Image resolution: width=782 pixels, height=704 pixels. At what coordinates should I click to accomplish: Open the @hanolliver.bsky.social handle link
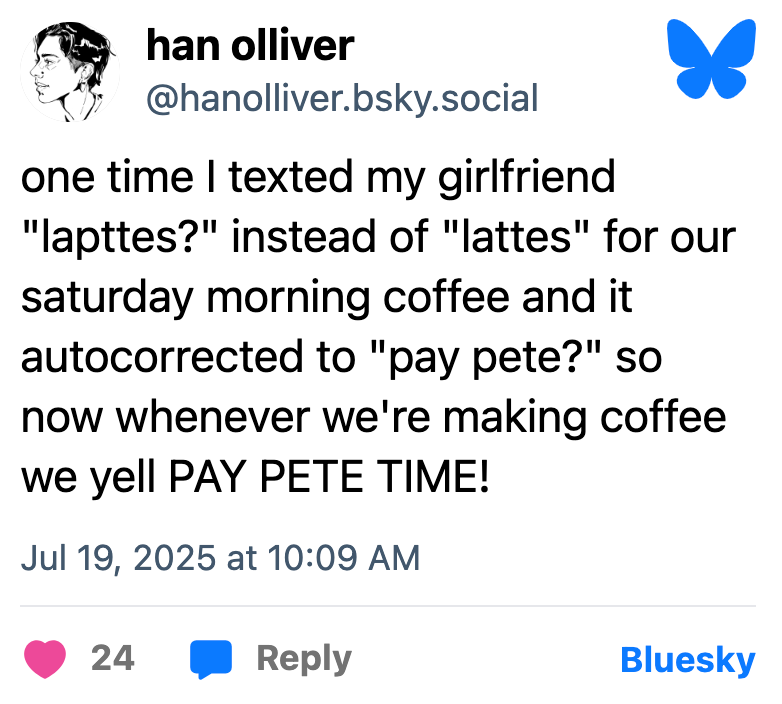tap(342, 97)
